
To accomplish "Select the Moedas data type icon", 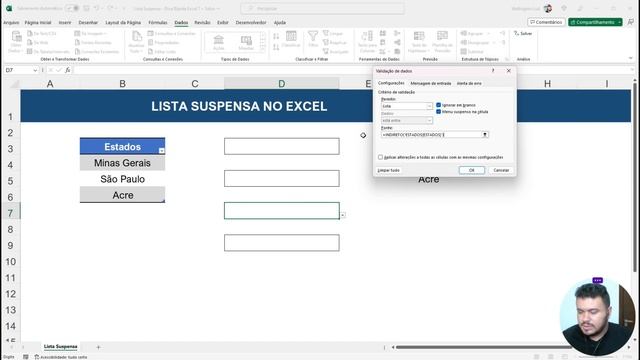I will point(246,40).
